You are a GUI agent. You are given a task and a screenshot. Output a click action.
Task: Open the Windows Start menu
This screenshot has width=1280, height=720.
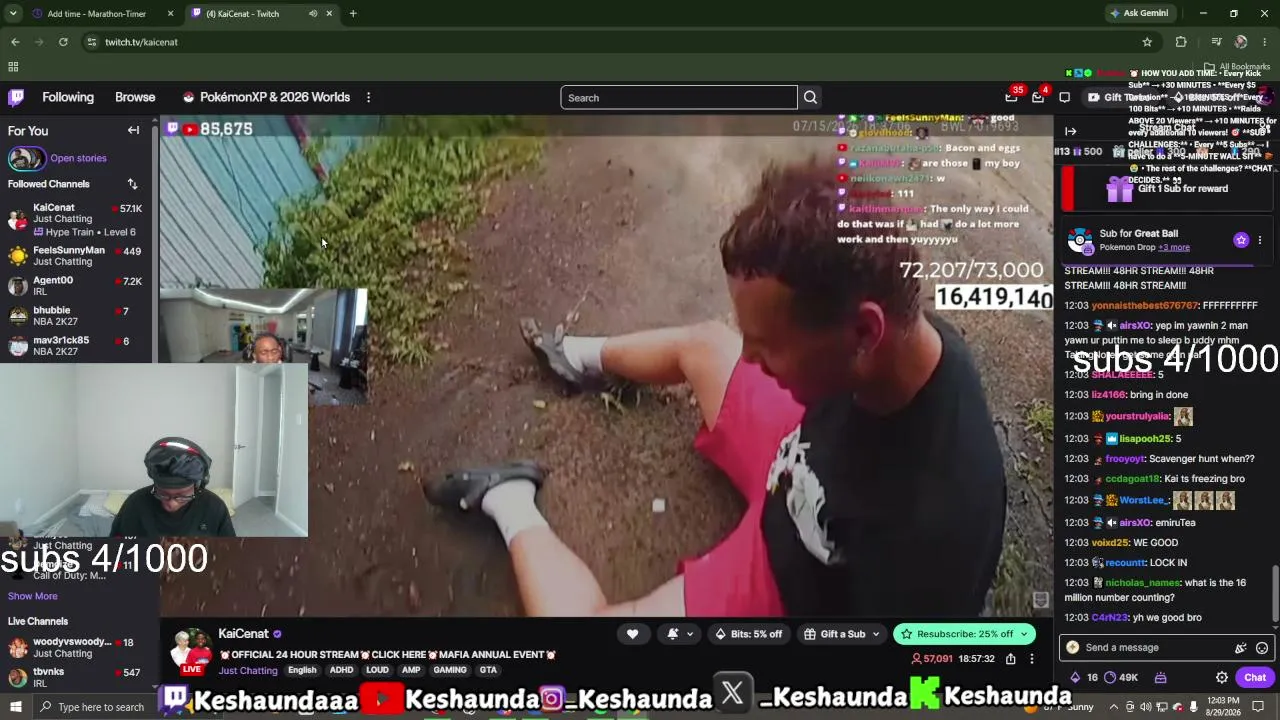point(15,707)
